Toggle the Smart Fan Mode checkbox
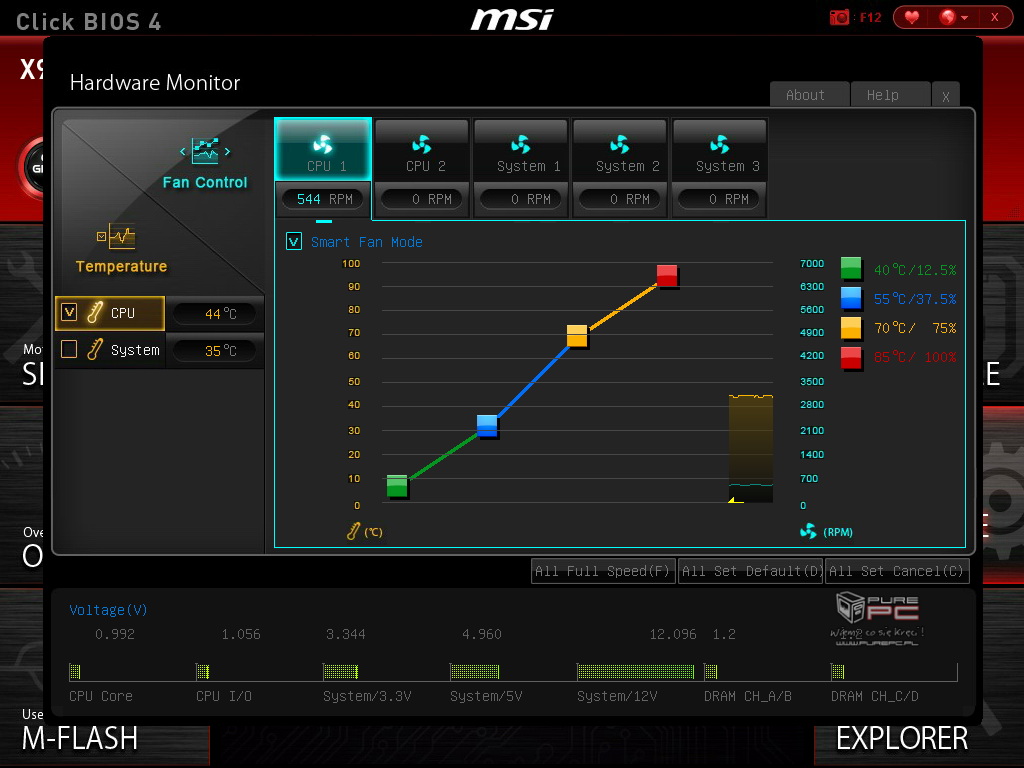 (x=294, y=242)
